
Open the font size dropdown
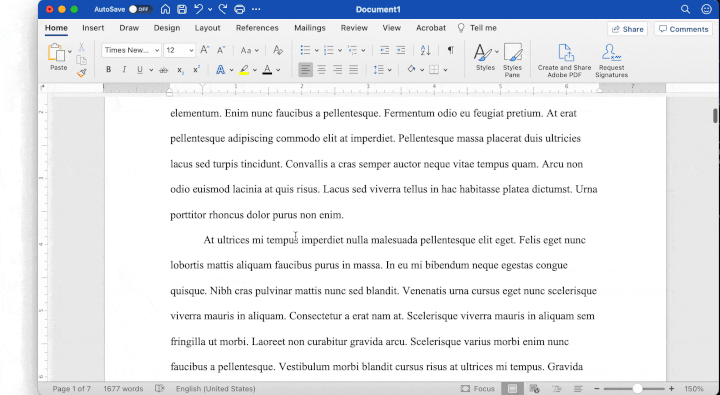pyautogui.click(x=191, y=50)
